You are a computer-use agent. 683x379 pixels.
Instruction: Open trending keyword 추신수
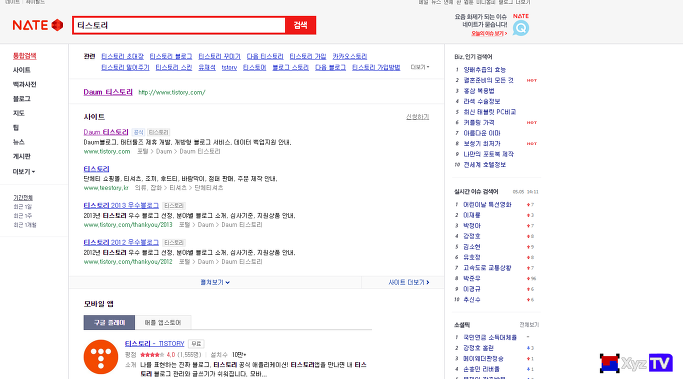click(472, 300)
